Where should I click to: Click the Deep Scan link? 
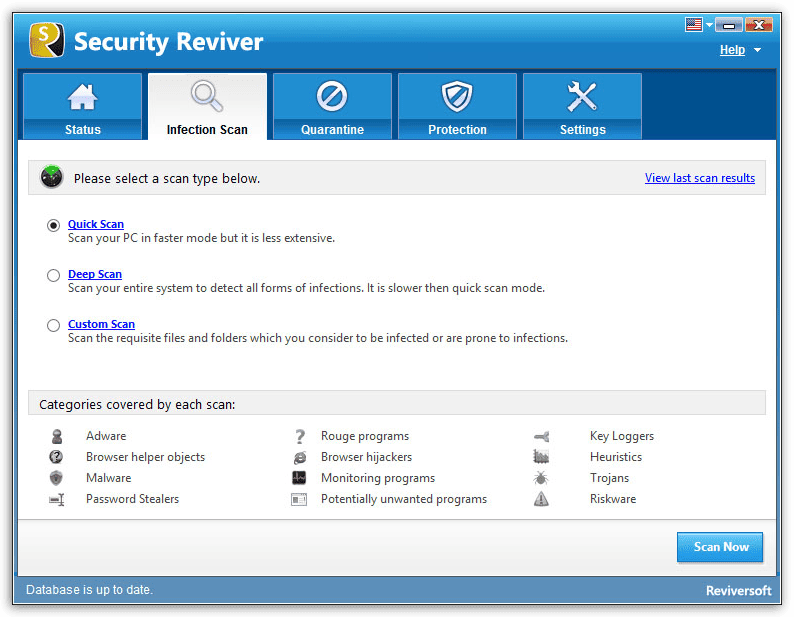pyautogui.click(x=95, y=274)
